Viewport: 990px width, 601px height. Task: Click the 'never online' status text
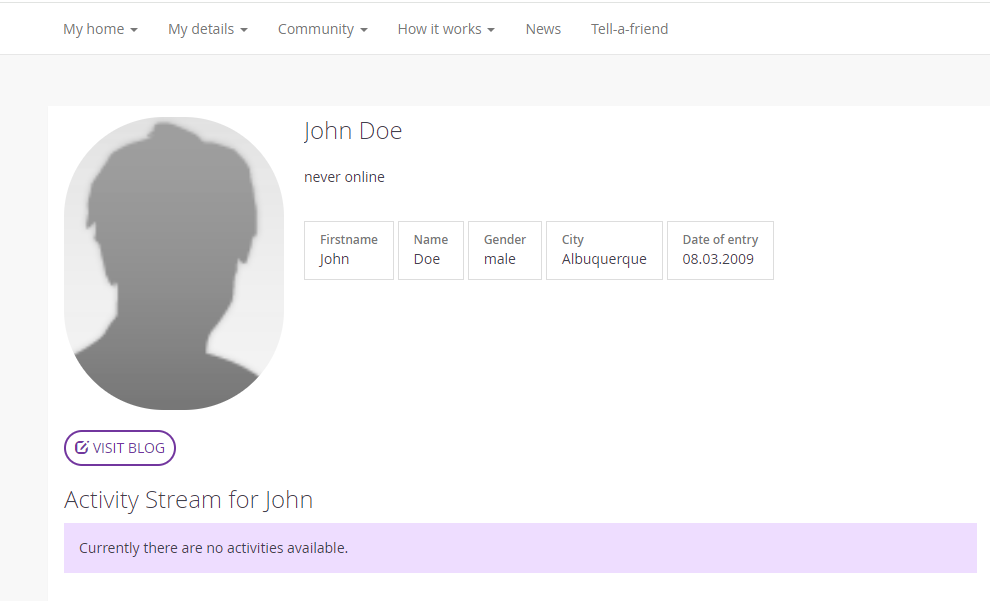point(344,177)
